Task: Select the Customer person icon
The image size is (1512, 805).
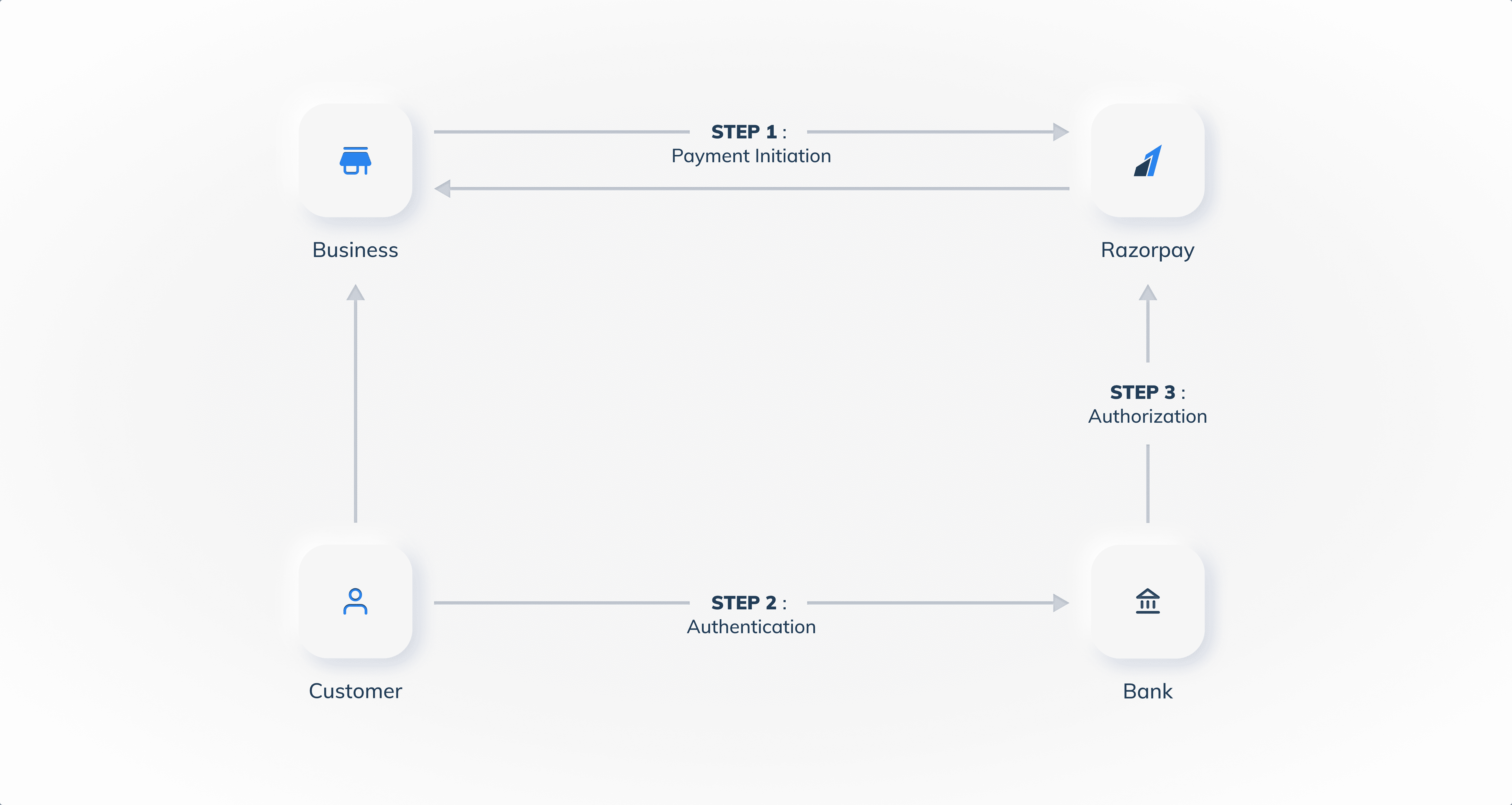Action: (x=355, y=601)
